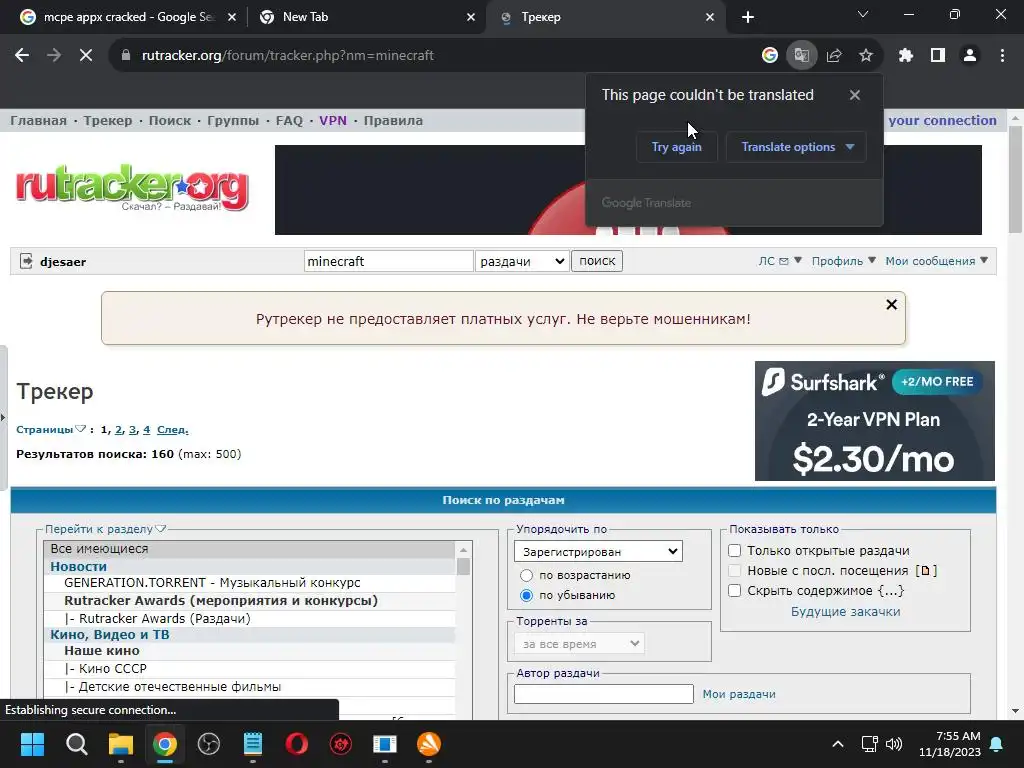Open the Chrome three-dot menu
This screenshot has width=1024, height=768.
tap(1002, 56)
